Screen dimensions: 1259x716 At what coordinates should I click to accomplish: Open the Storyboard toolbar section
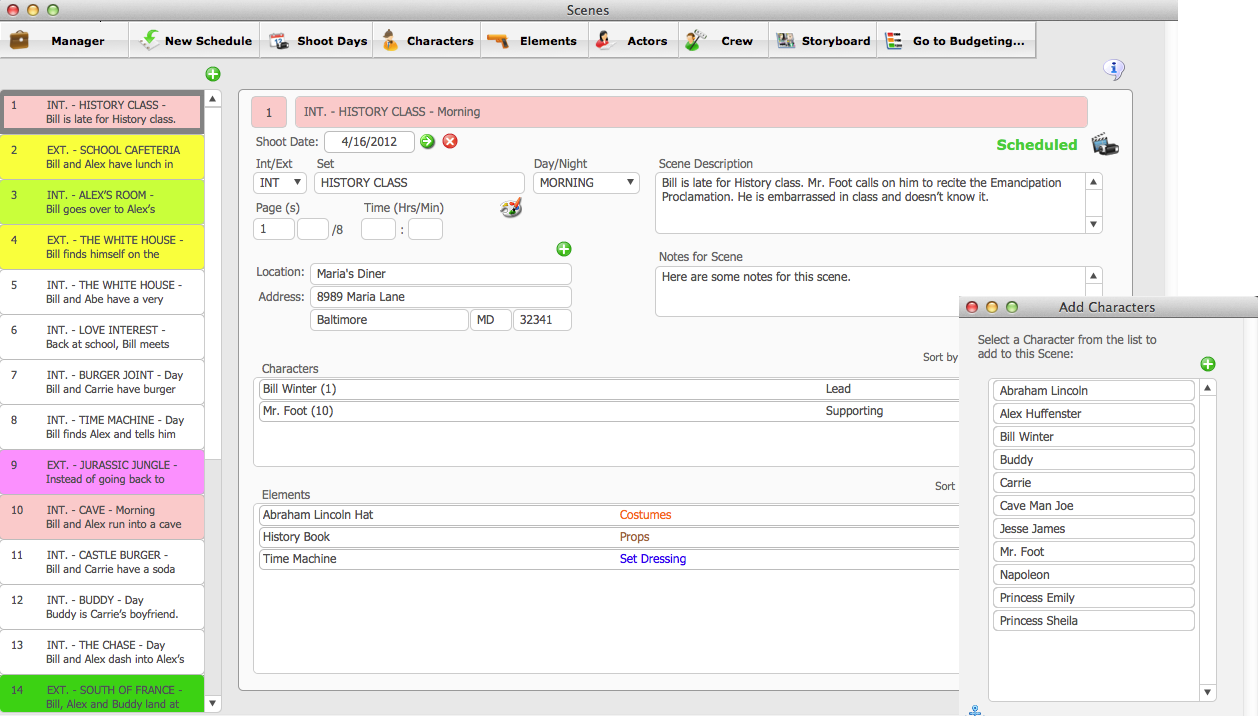[x=823, y=41]
